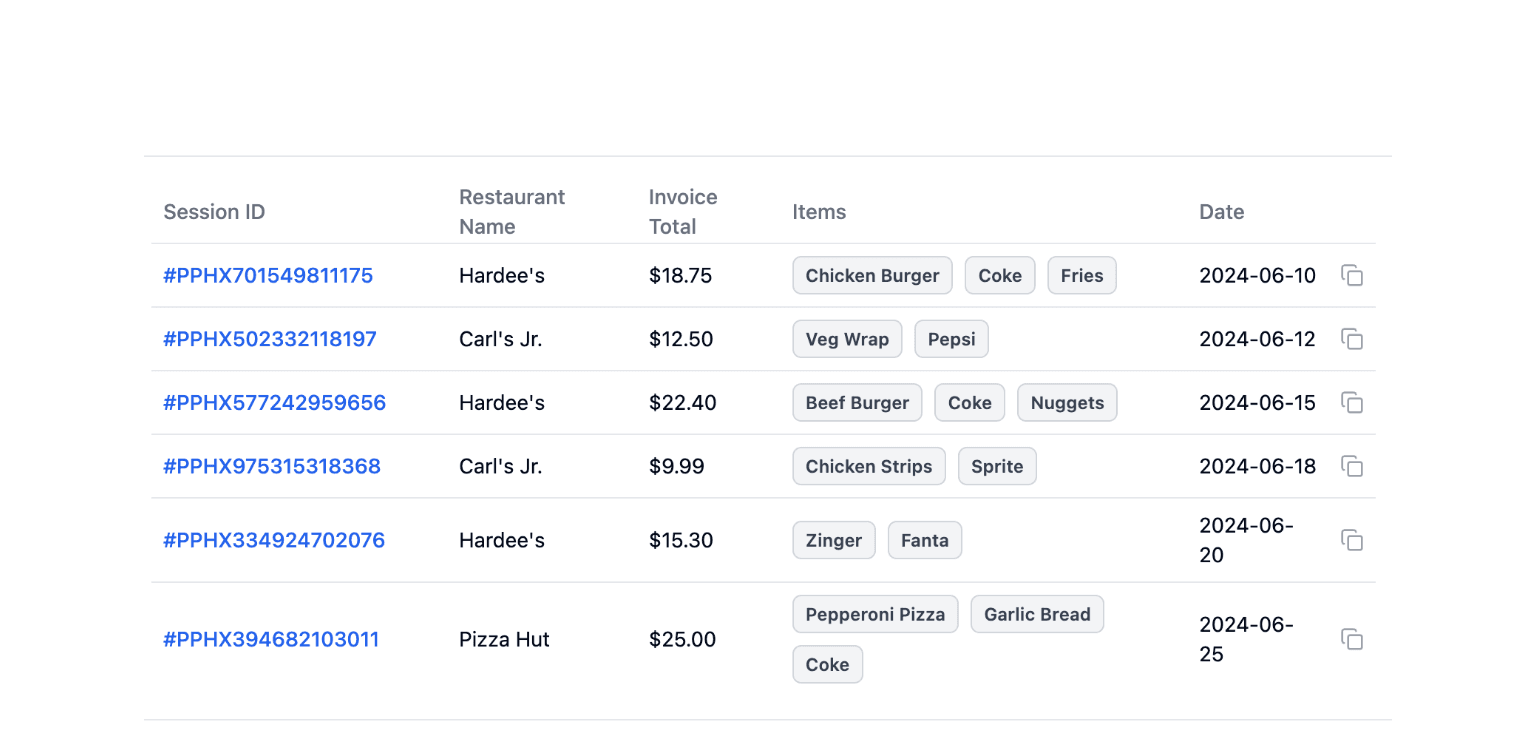The height and width of the screenshot is (746, 1536).
Task: Select the Chicken Burger item tag
Action: click(872, 276)
